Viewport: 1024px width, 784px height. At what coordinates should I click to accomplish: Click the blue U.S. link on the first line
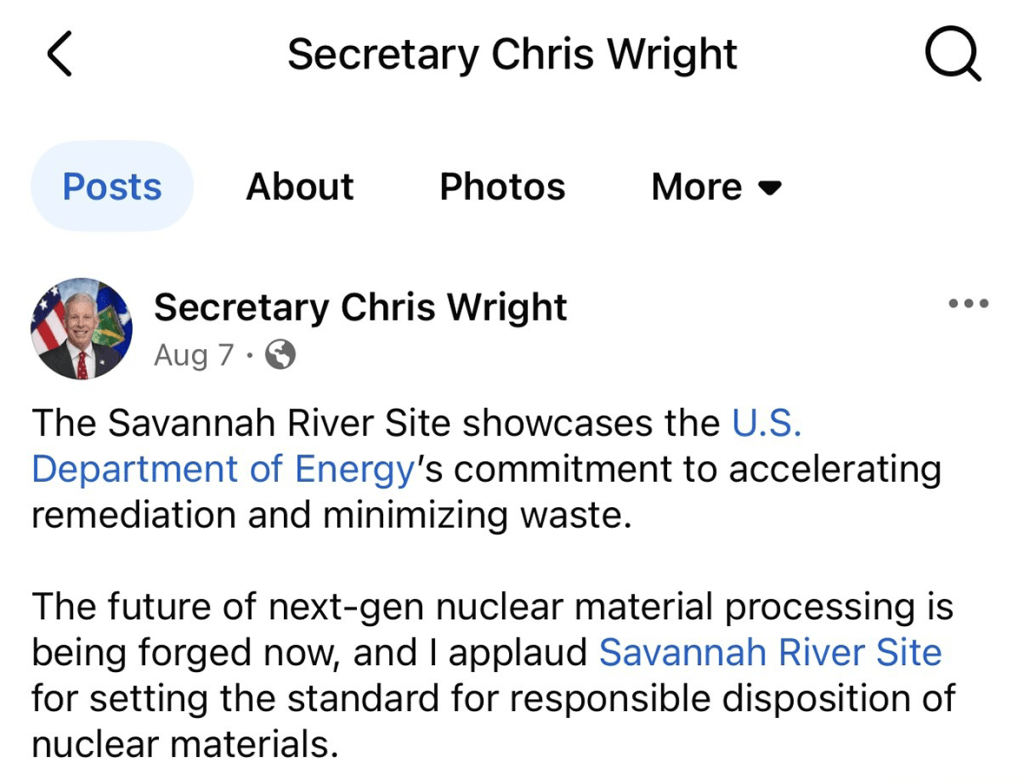[x=767, y=423]
